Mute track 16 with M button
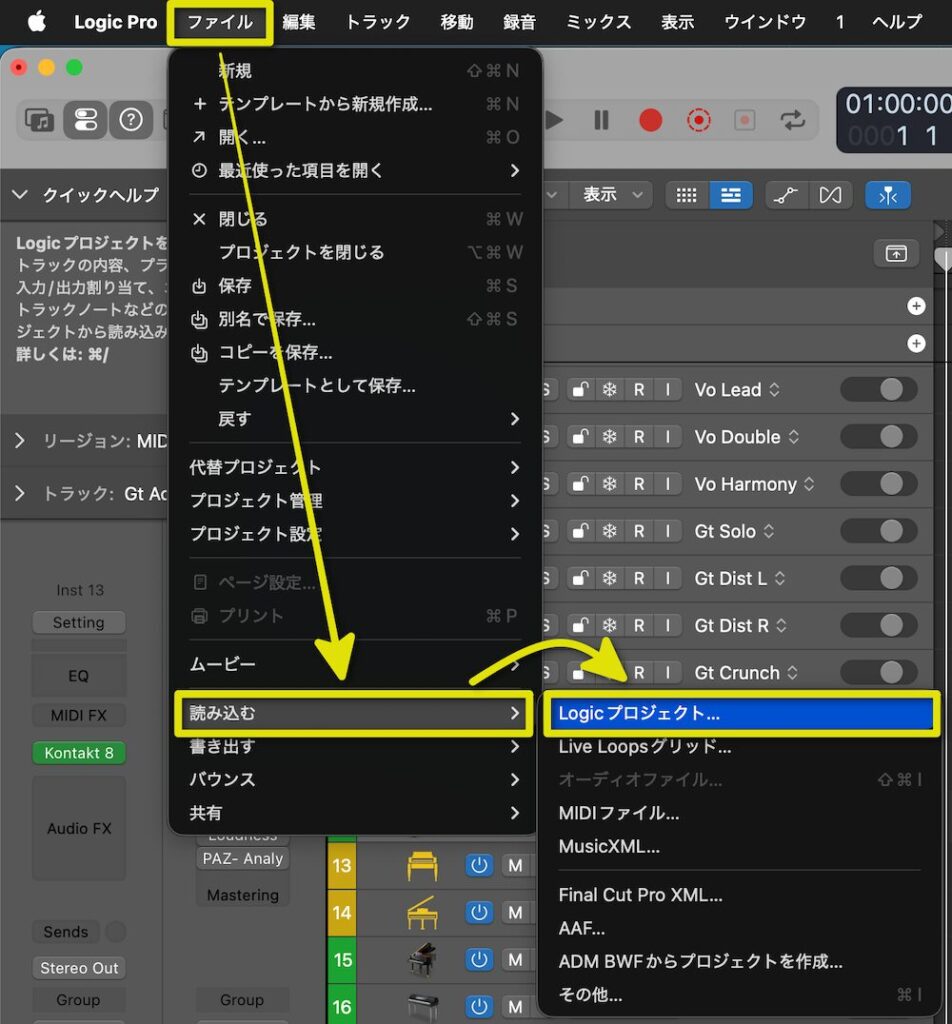952x1024 pixels. 515,1006
